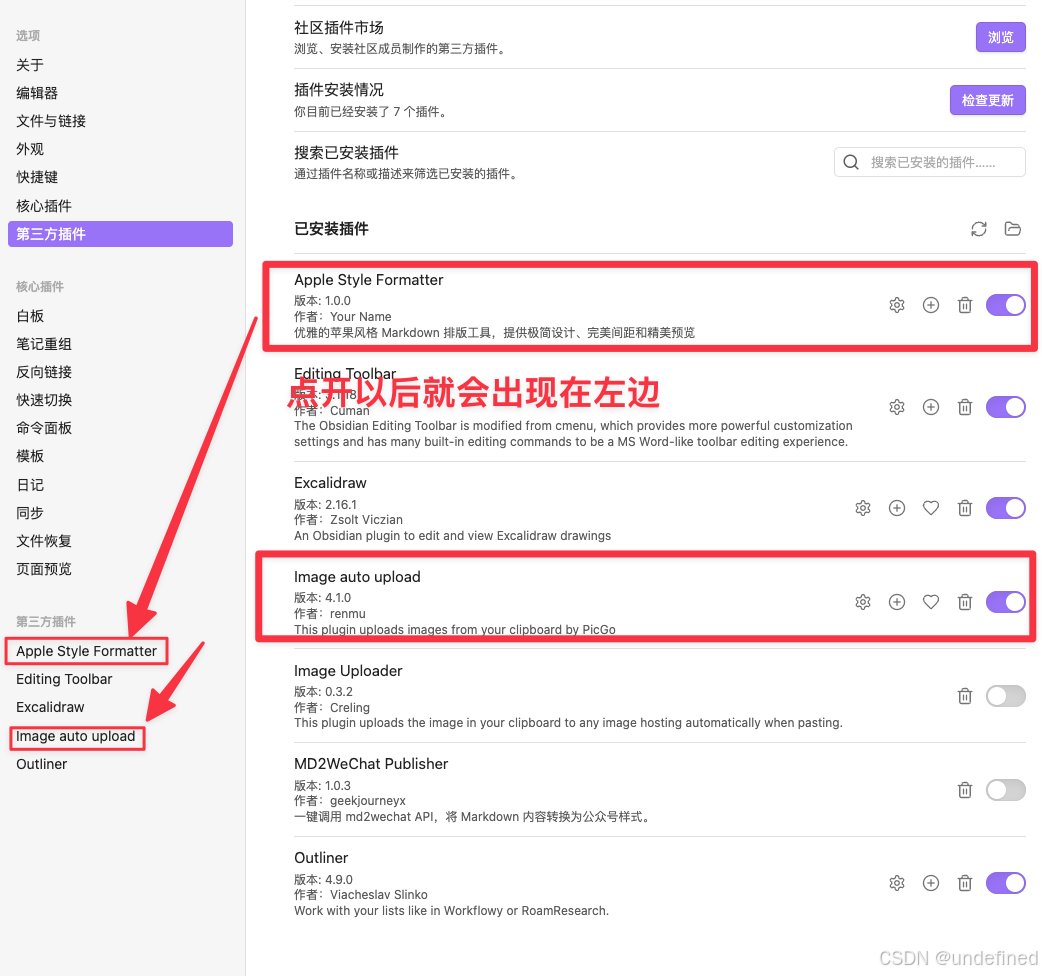The height and width of the screenshot is (976, 1042).
Task: Open hotkey options for Outliner plugin
Action: pyautogui.click(x=931, y=883)
